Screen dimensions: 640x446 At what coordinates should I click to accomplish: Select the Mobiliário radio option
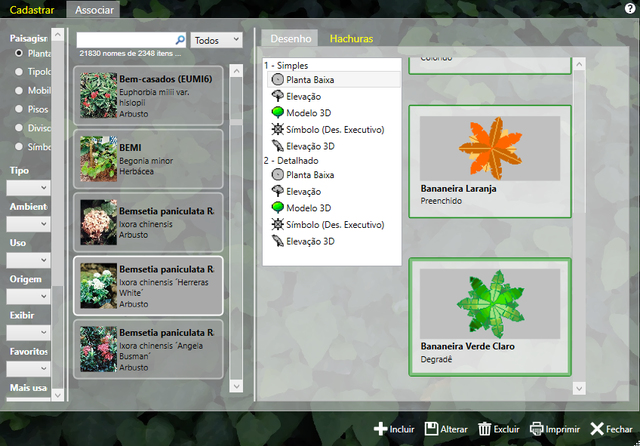tap(19, 90)
